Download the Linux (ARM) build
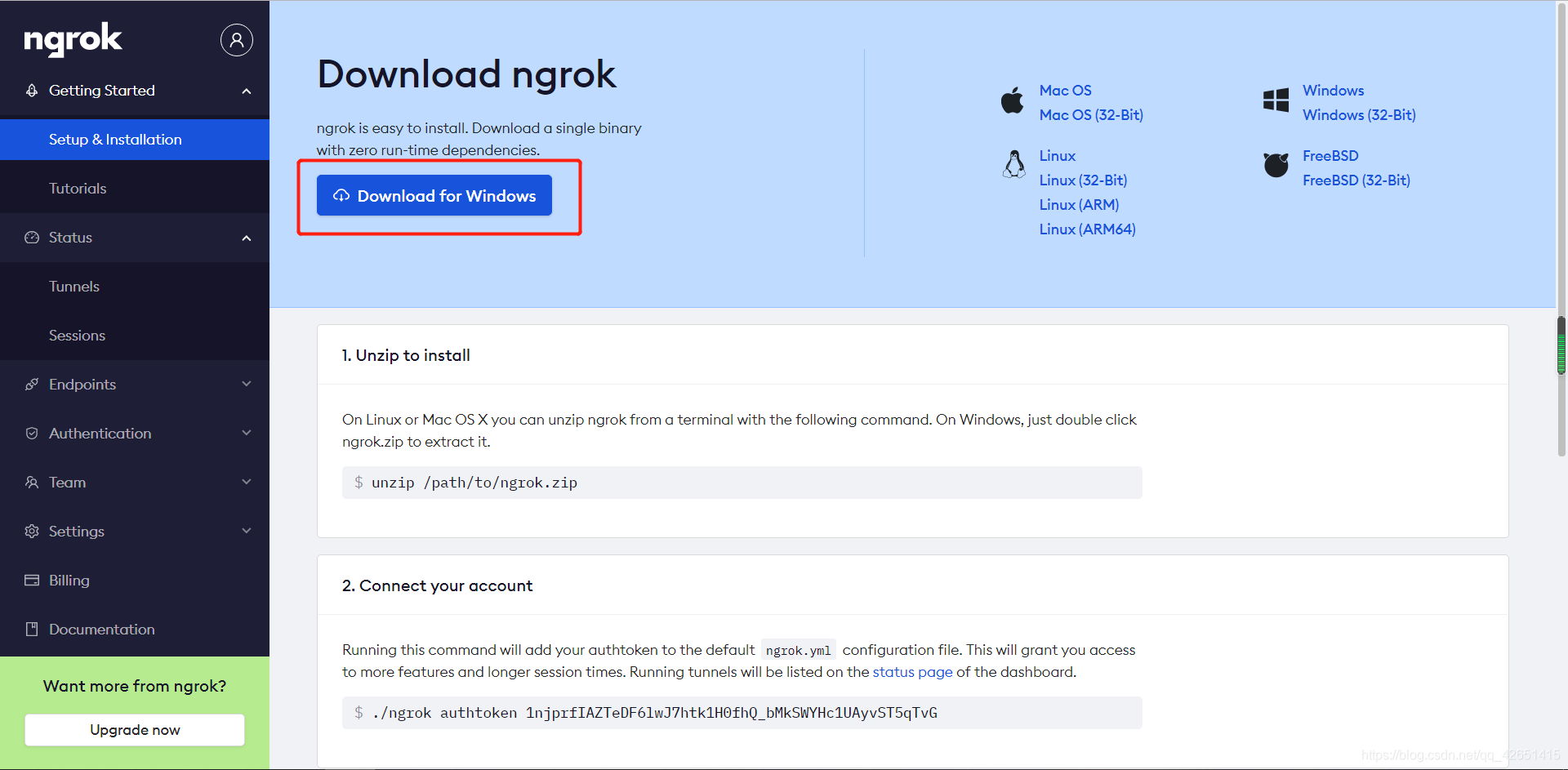This screenshot has width=1568, height=770. tap(1079, 205)
